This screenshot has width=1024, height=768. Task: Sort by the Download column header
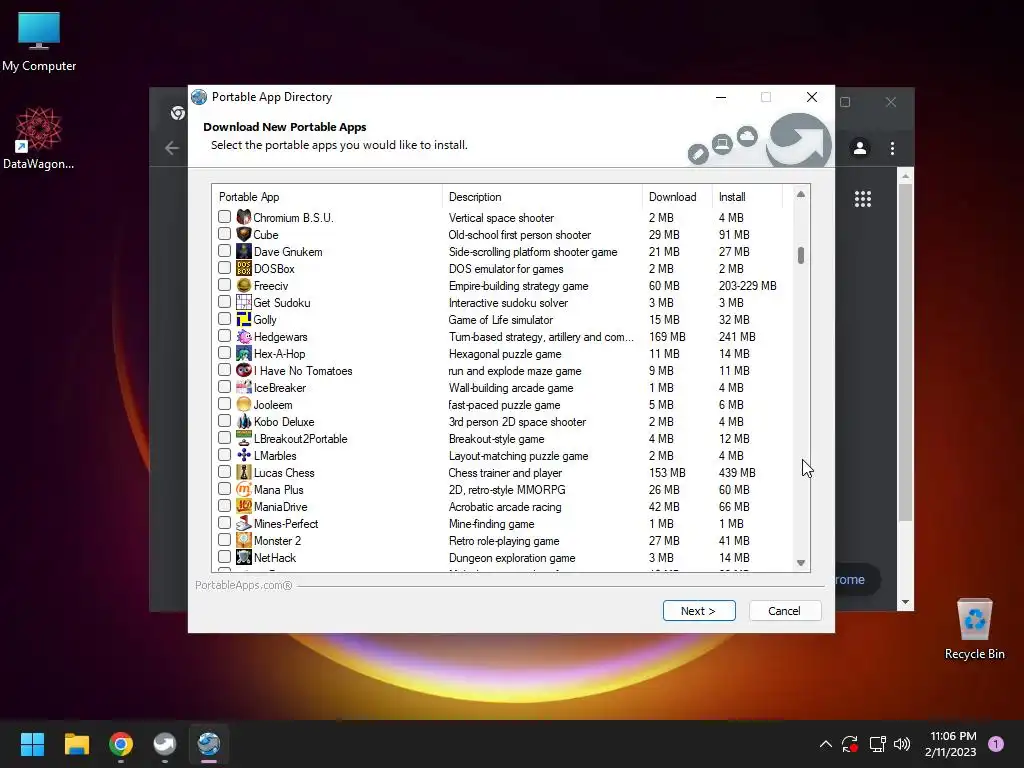(677, 197)
